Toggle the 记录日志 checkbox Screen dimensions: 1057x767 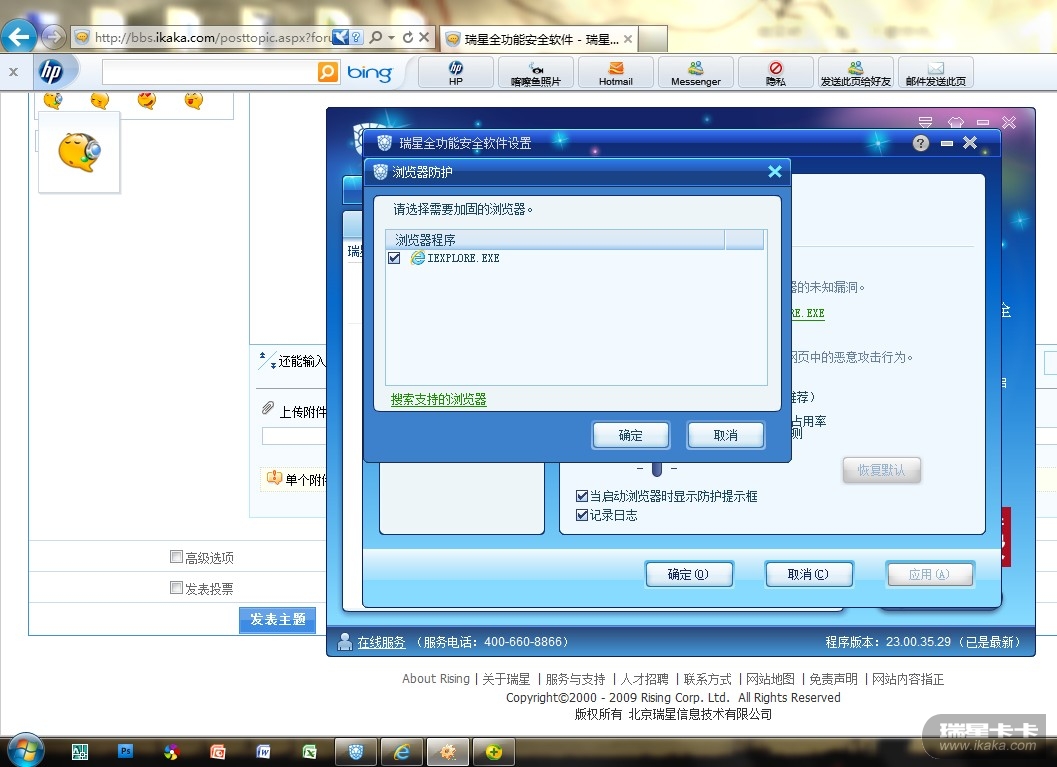pos(582,515)
